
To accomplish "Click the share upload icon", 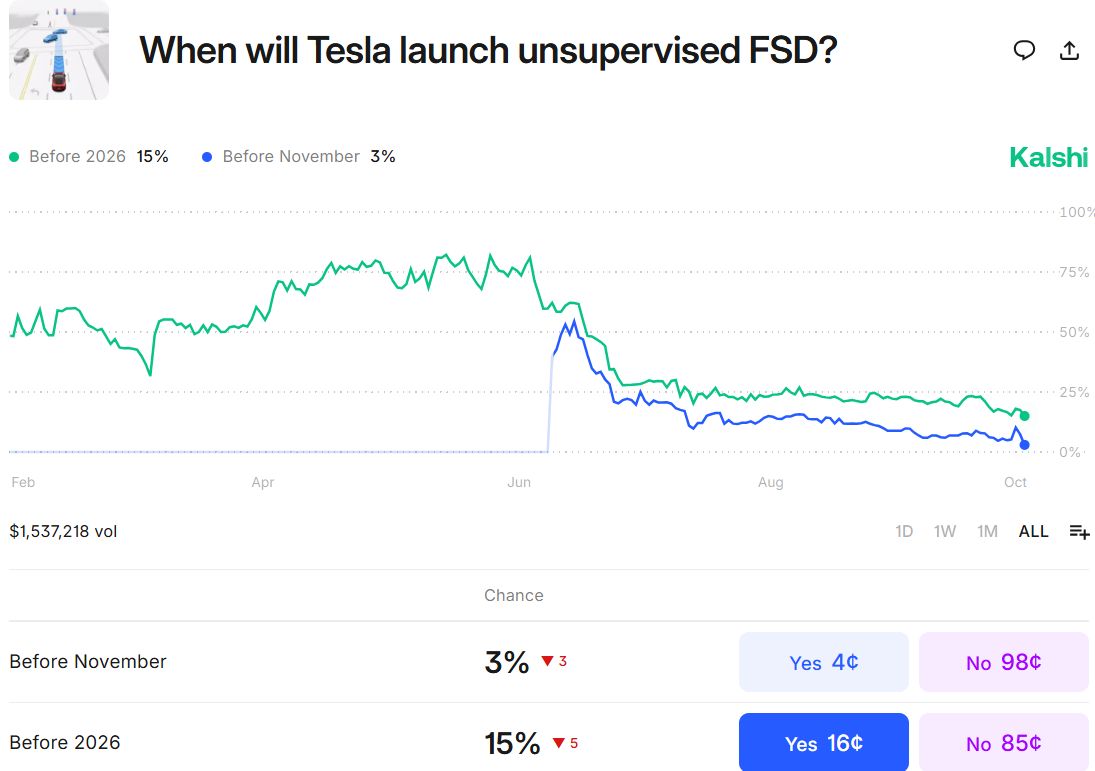I will [x=1069, y=50].
